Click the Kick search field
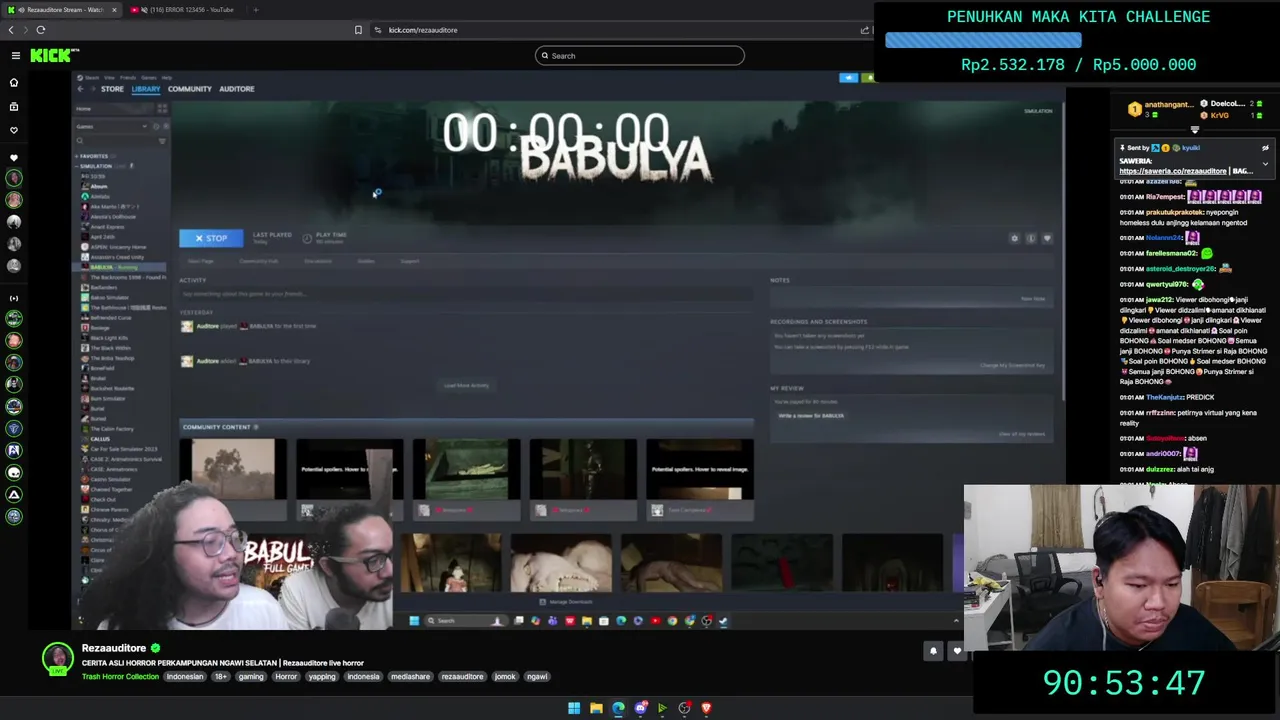1280x720 pixels. [x=640, y=56]
